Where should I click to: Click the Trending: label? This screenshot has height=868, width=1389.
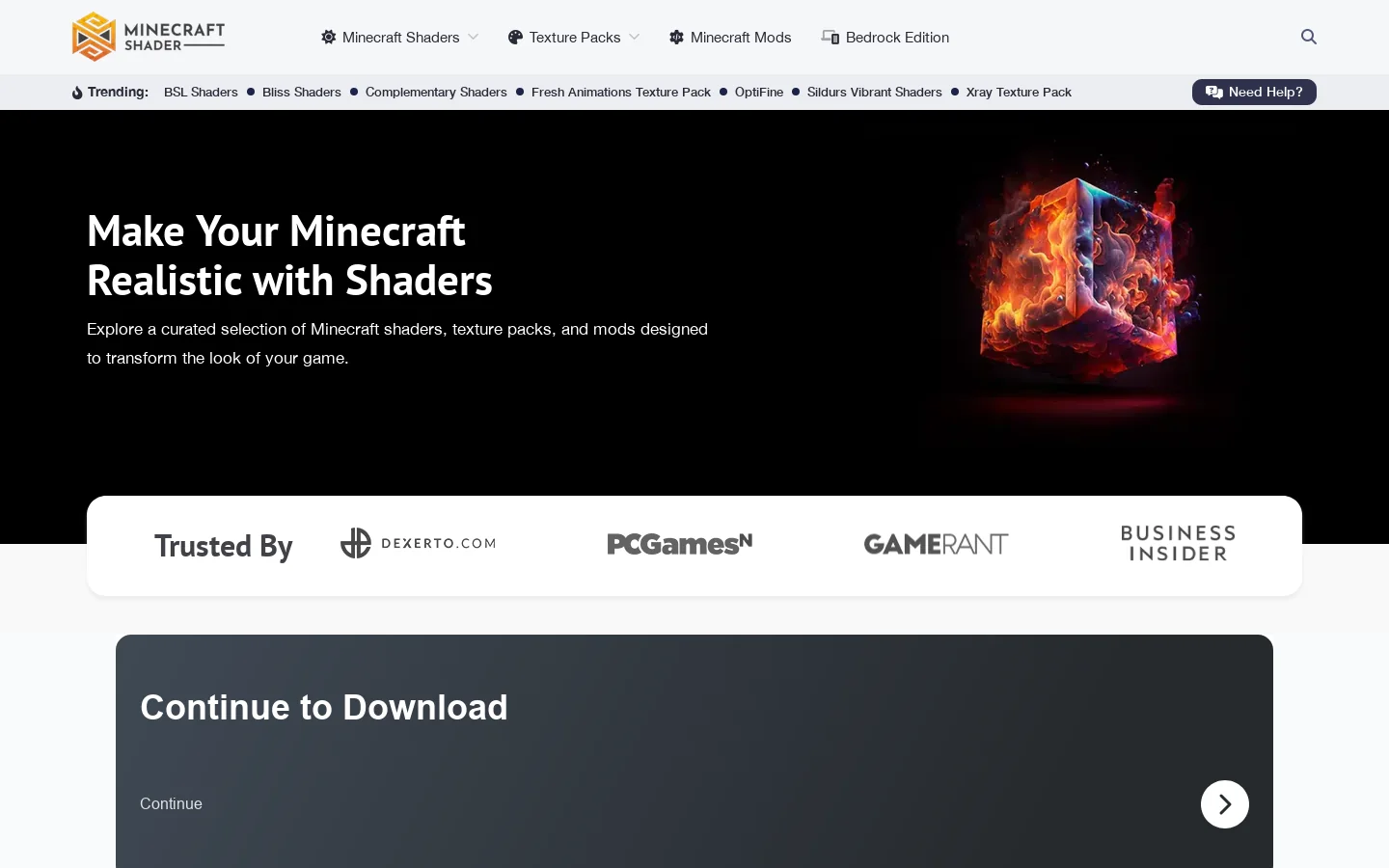coord(118,92)
